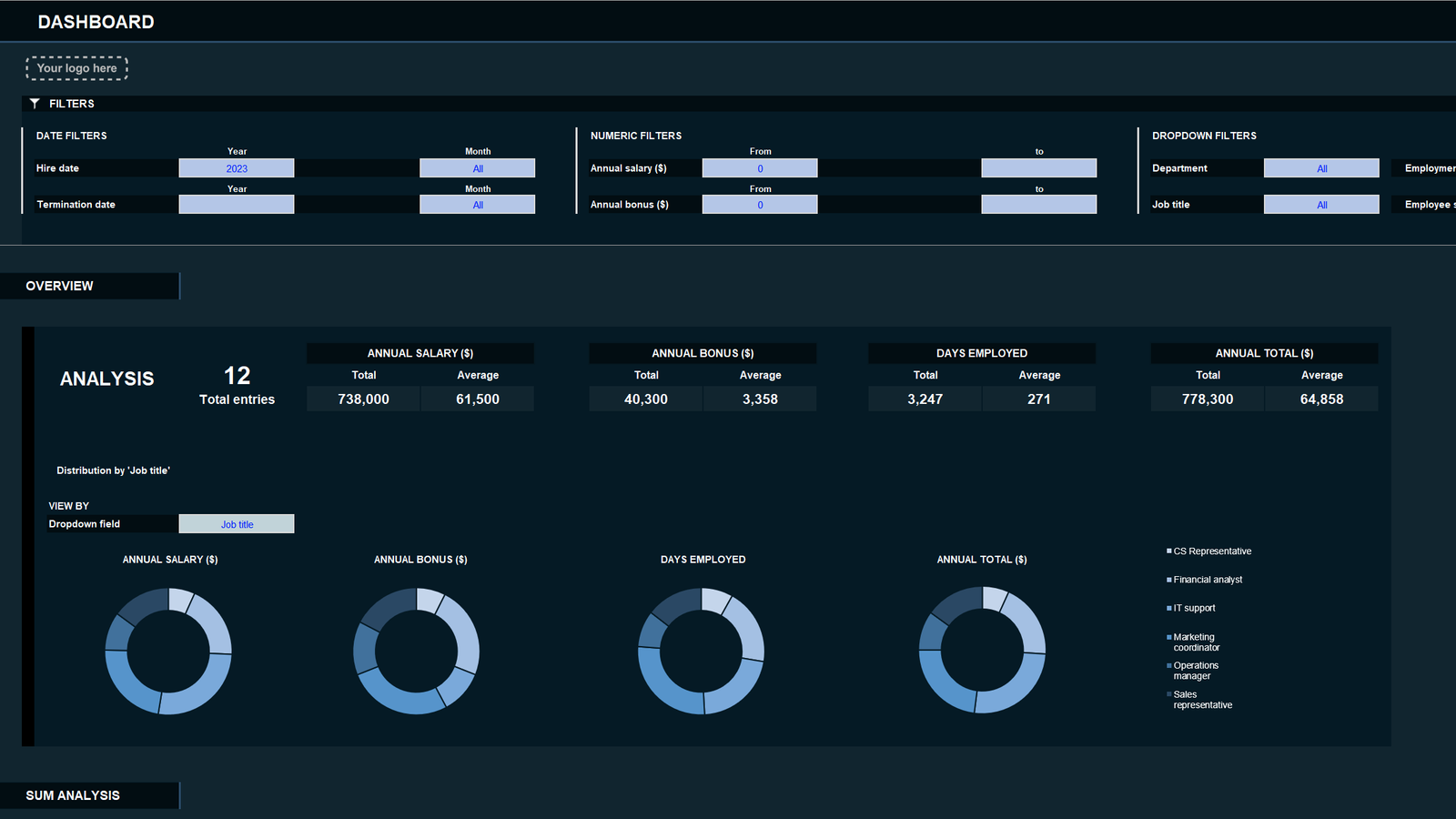The width and height of the screenshot is (1456, 819).
Task: Open the Hire date Month dropdown
Action: 477,168
